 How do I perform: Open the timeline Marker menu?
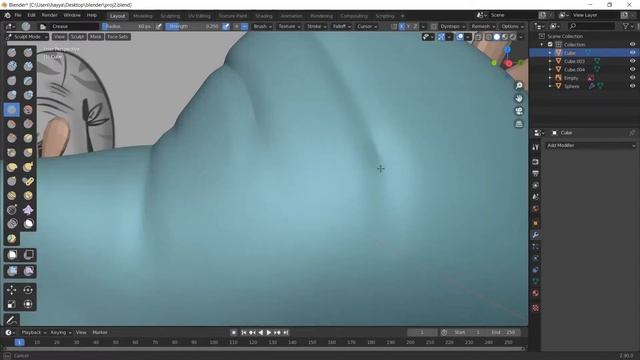100,333
